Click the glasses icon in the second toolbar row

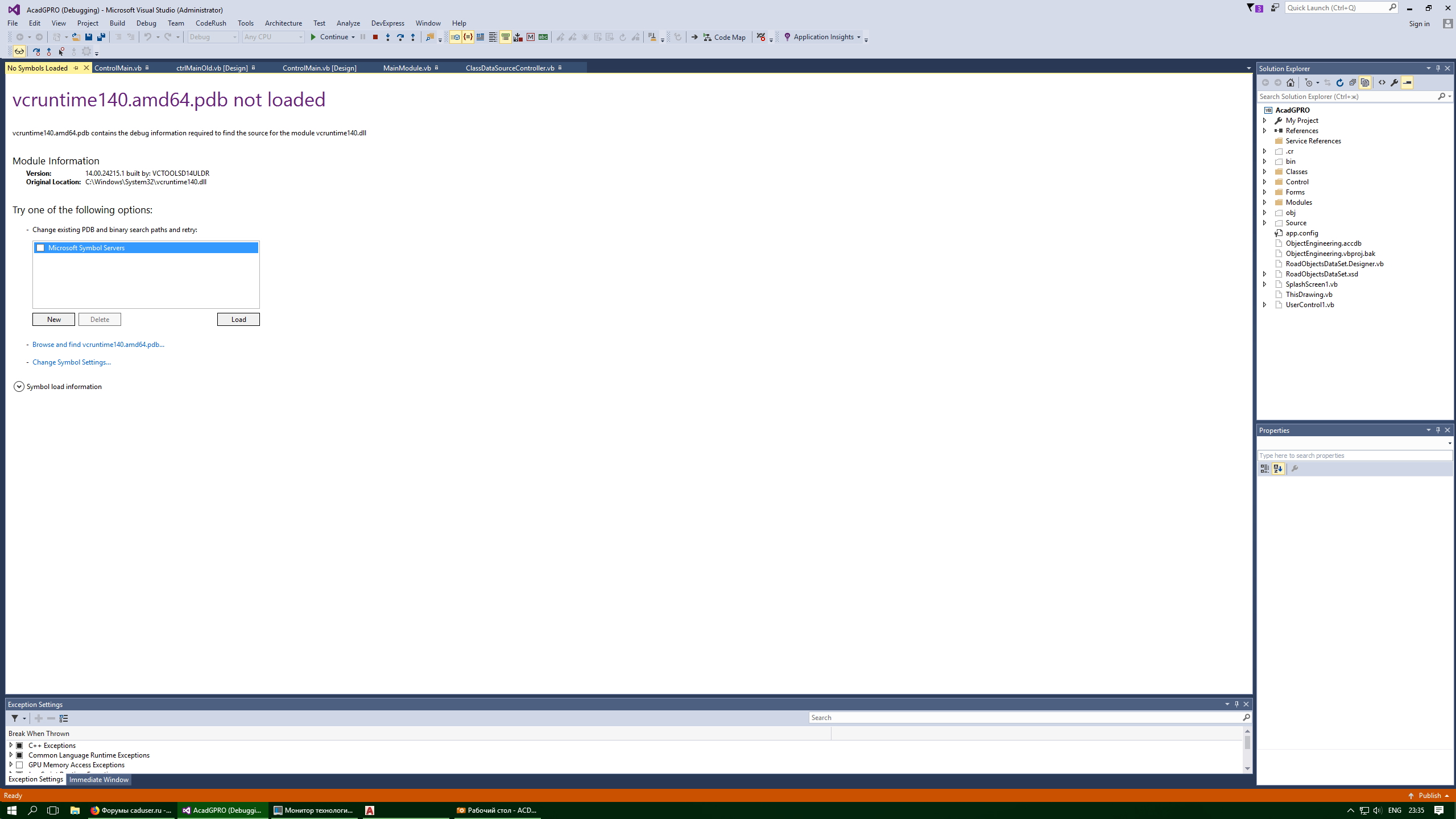tap(19, 52)
